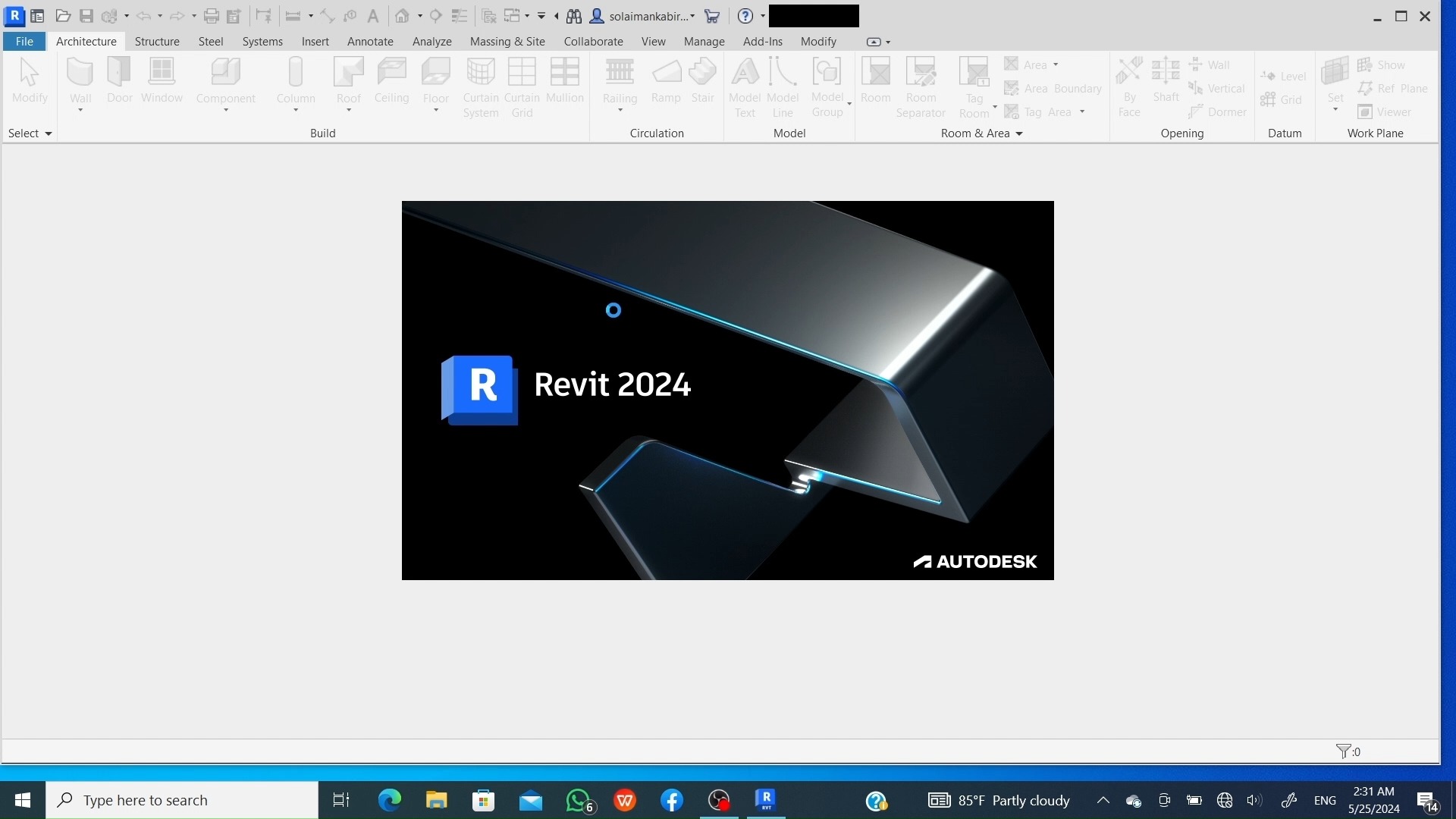Click the Ceiling tool icon

pyautogui.click(x=392, y=81)
